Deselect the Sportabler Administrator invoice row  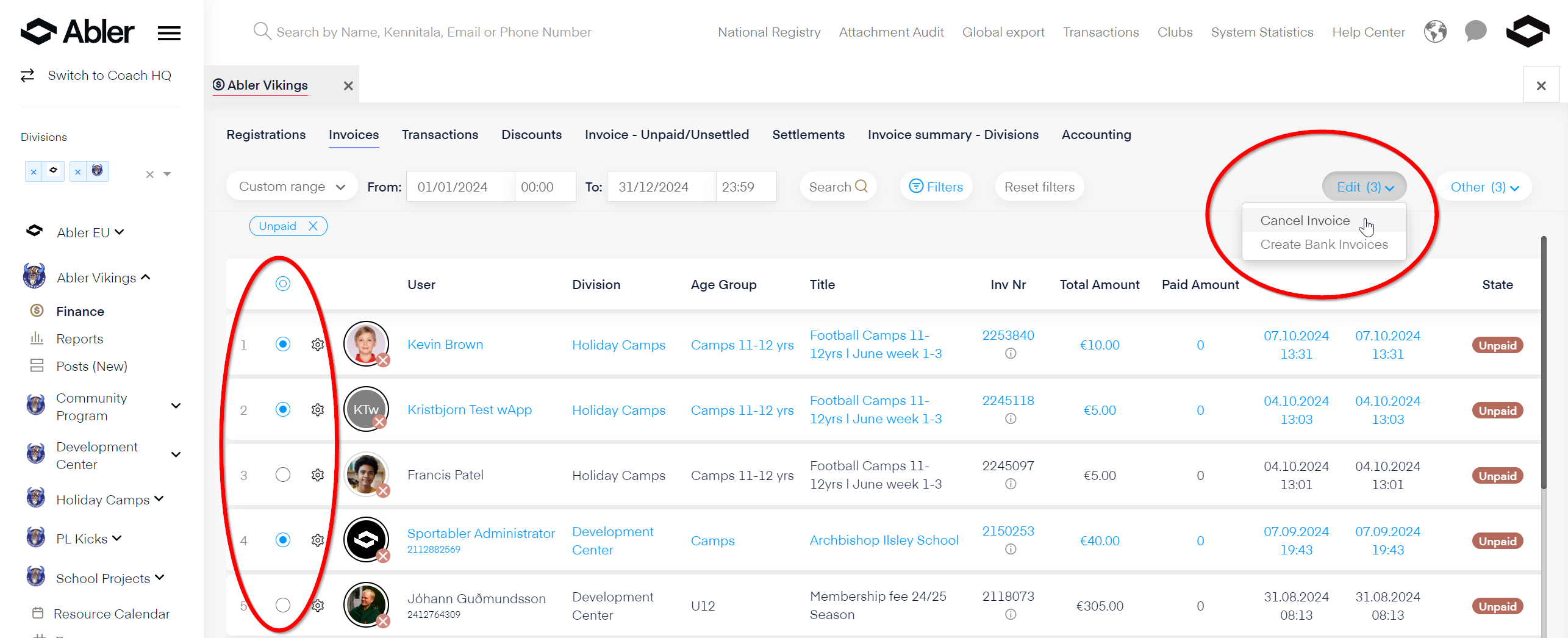[283, 540]
